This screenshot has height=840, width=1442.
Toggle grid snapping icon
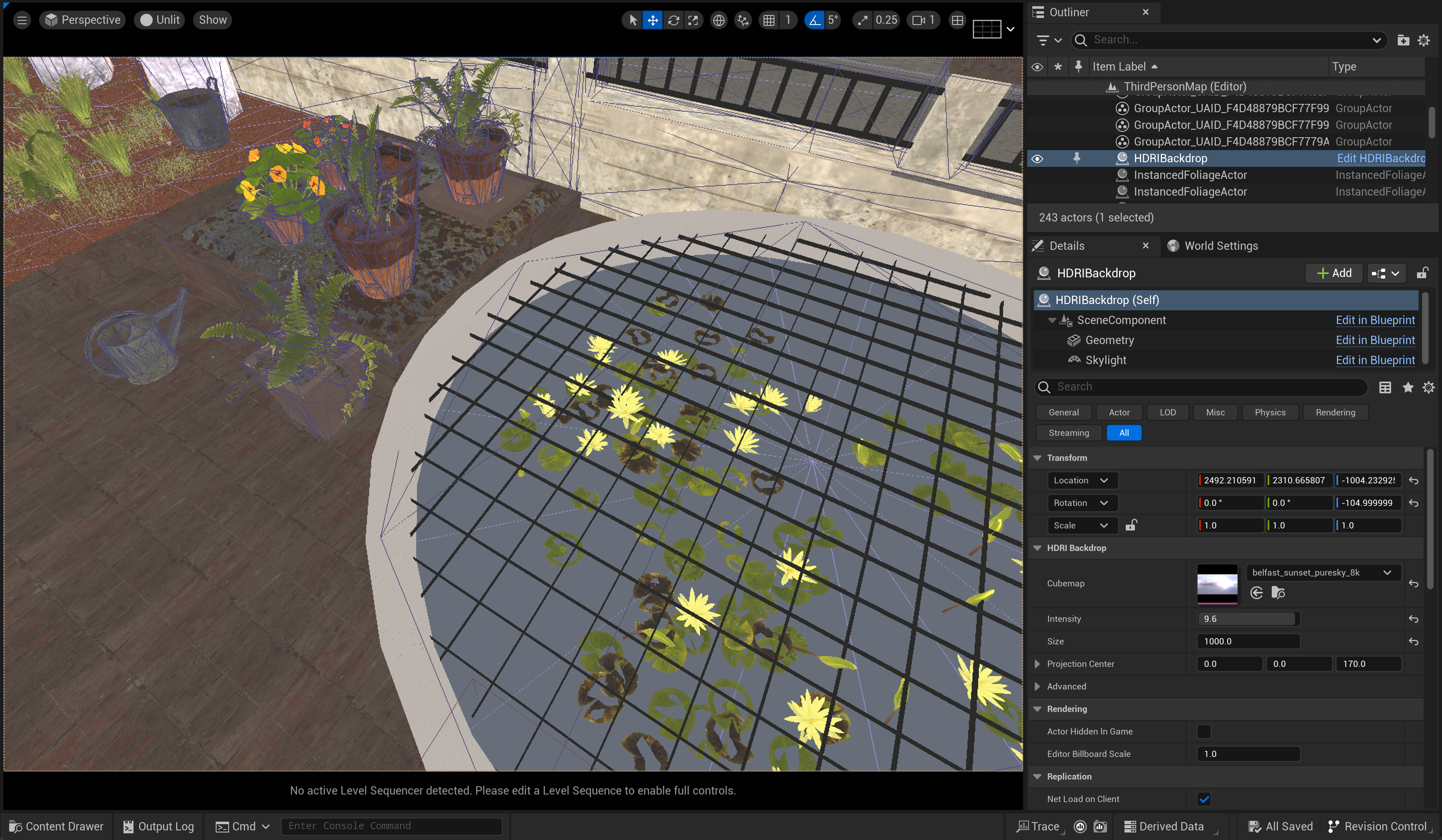point(769,20)
